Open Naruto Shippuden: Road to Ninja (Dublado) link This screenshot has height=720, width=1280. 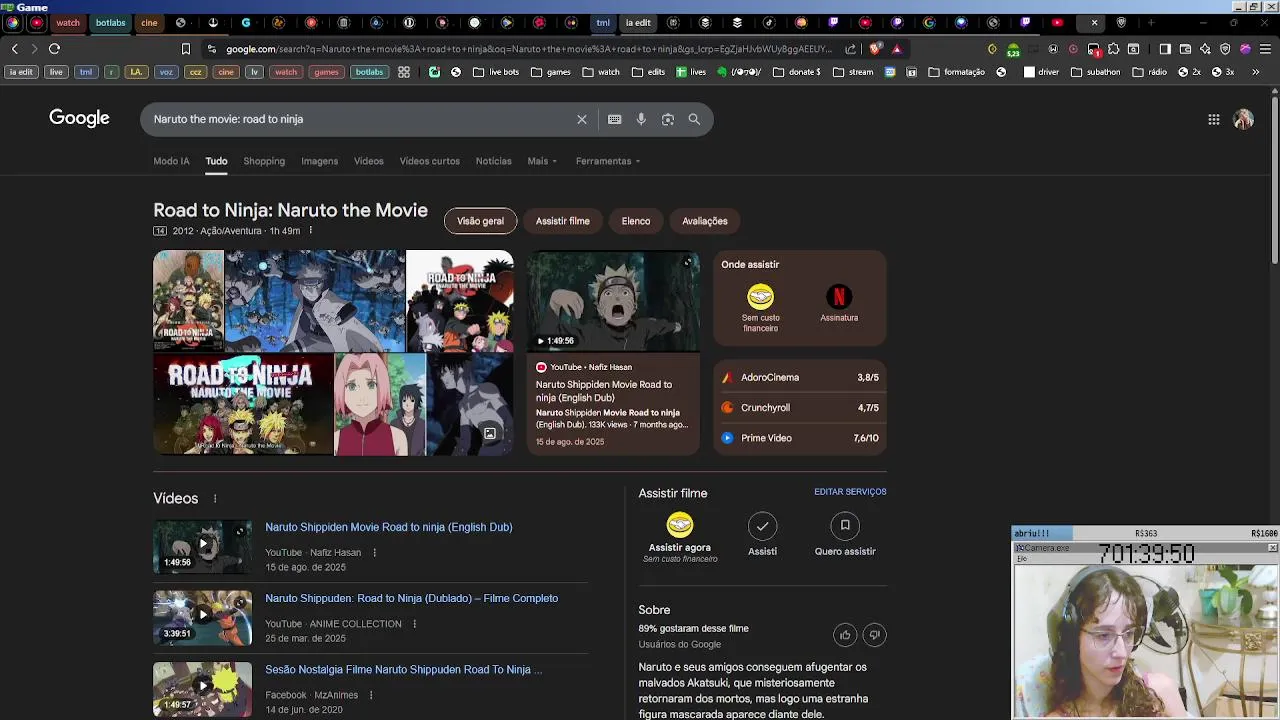411,598
